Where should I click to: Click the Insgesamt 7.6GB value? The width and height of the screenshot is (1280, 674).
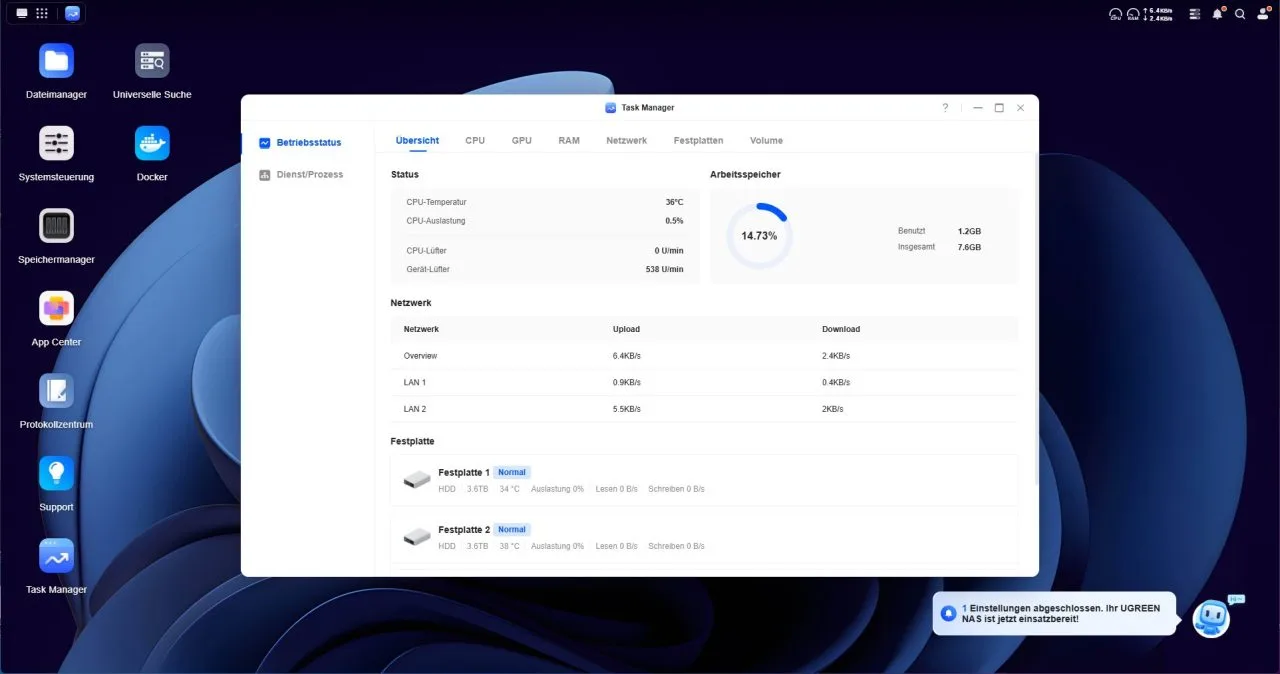coord(969,247)
